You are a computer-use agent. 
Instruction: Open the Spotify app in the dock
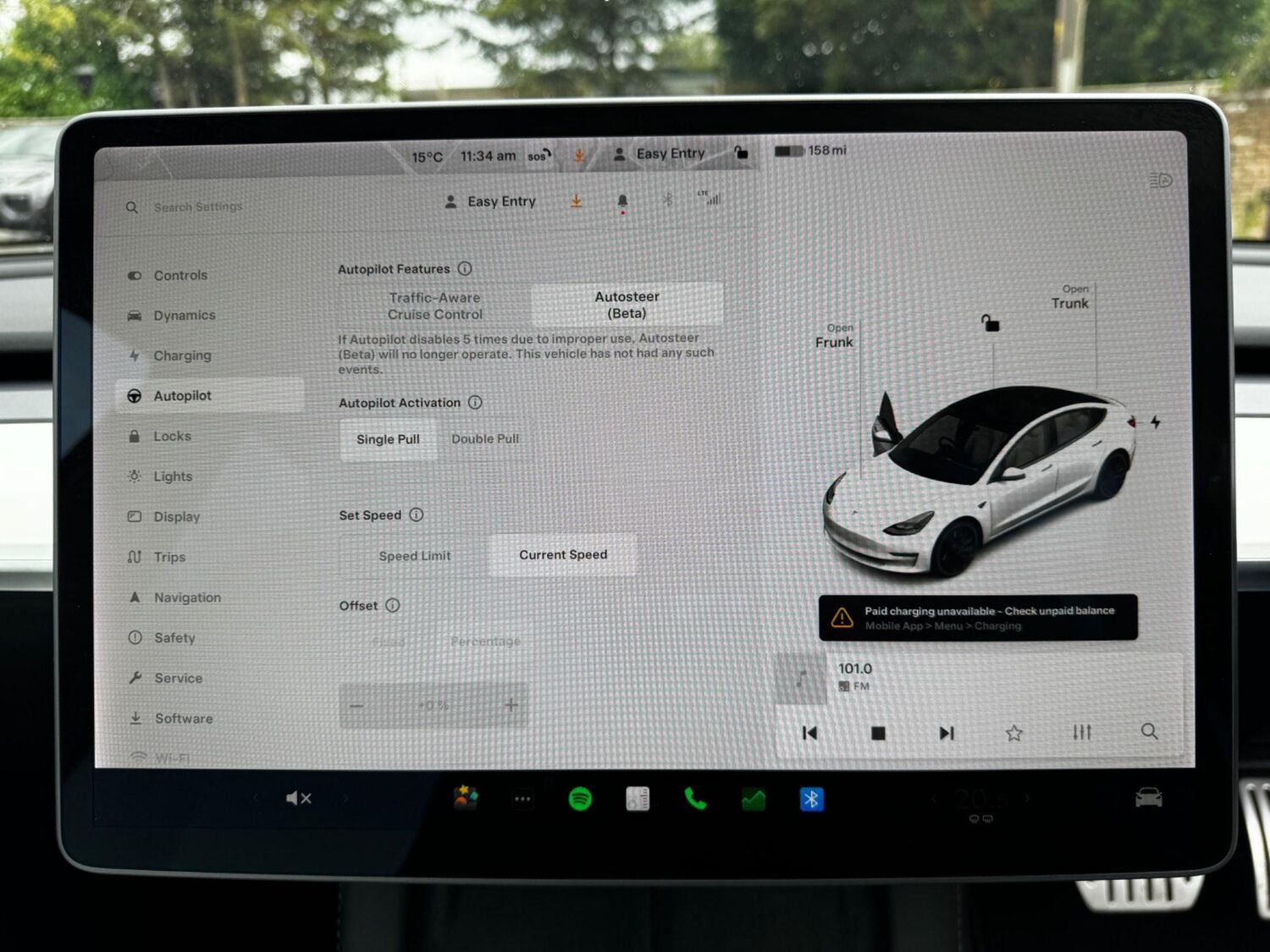click(x=580, y=798)
